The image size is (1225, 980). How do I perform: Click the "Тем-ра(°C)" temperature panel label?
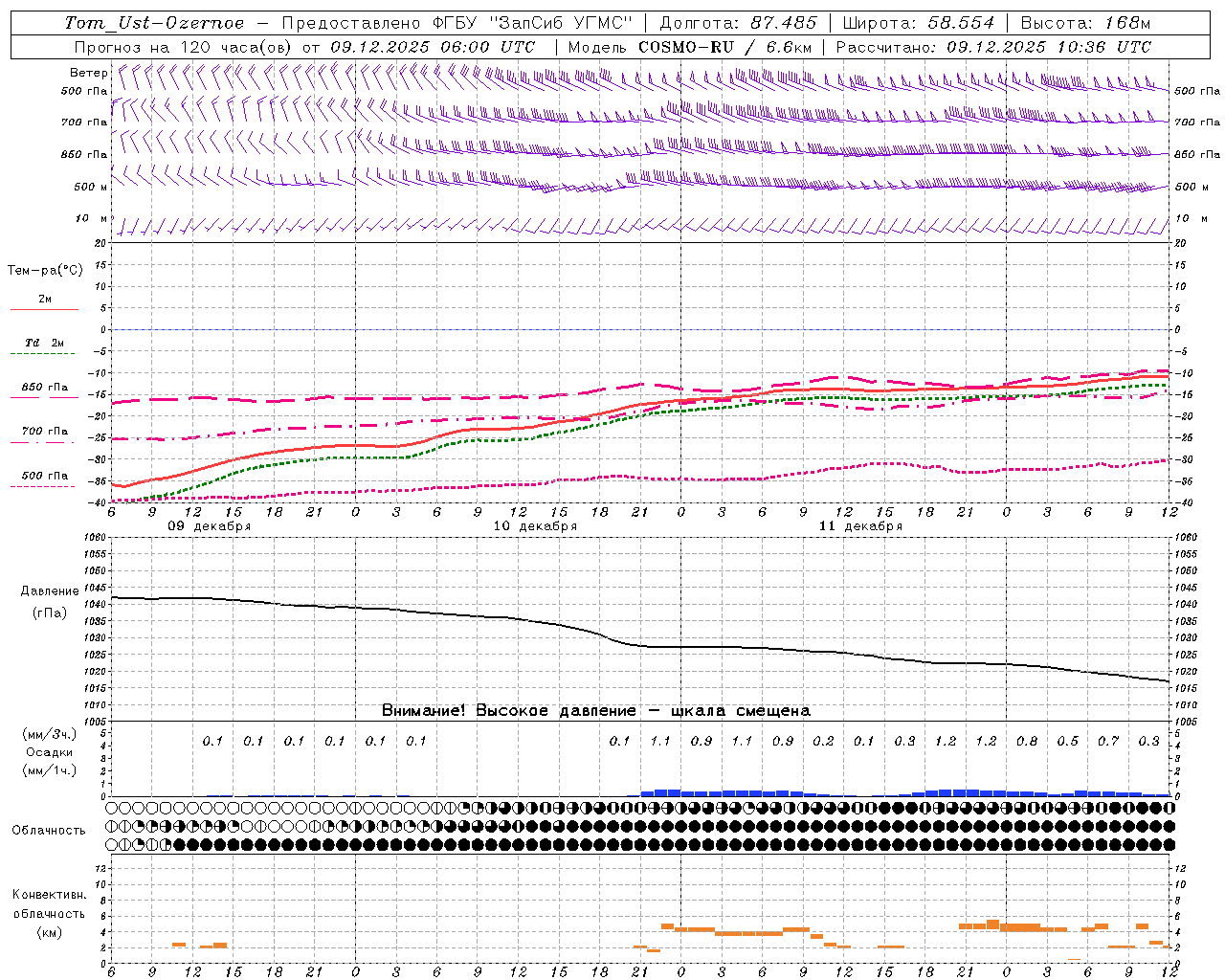click(45, 271)
